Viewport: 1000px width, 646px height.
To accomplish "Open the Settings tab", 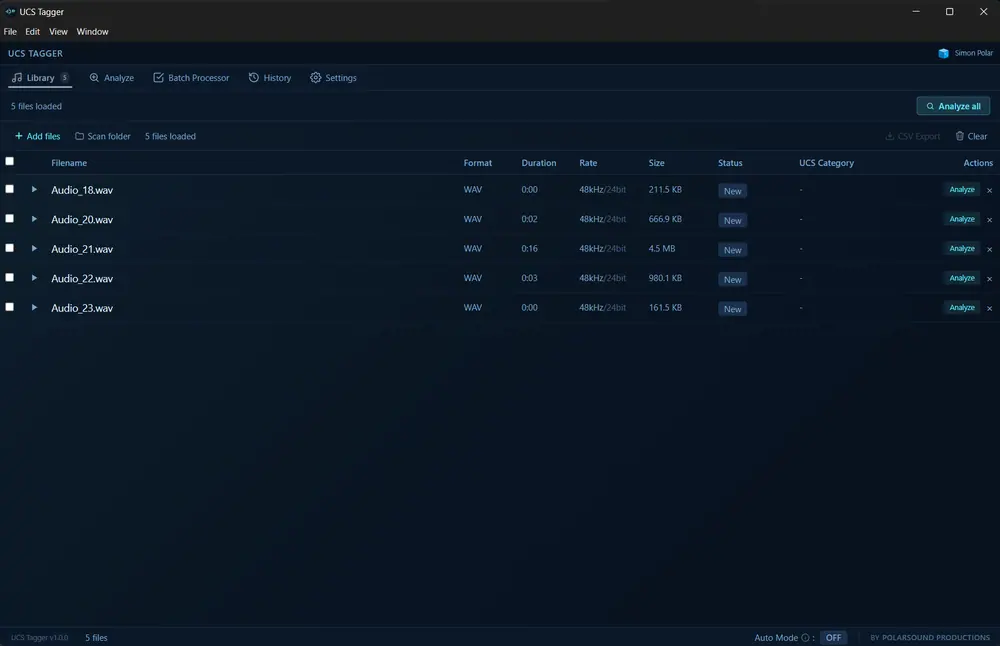I will (334, 78).
